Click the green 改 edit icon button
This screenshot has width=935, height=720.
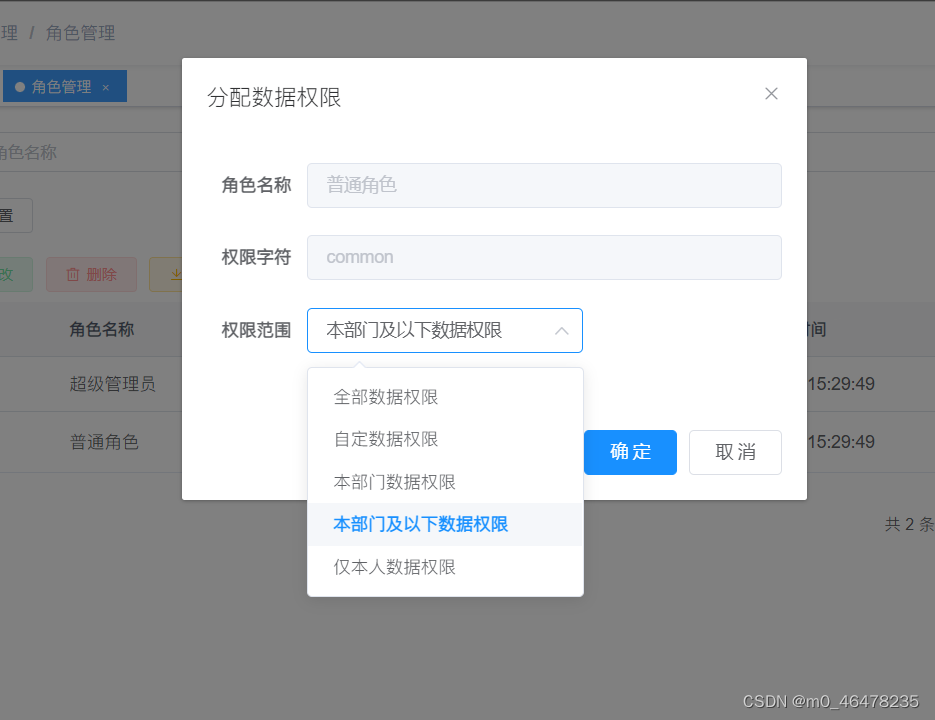[10, 274]
